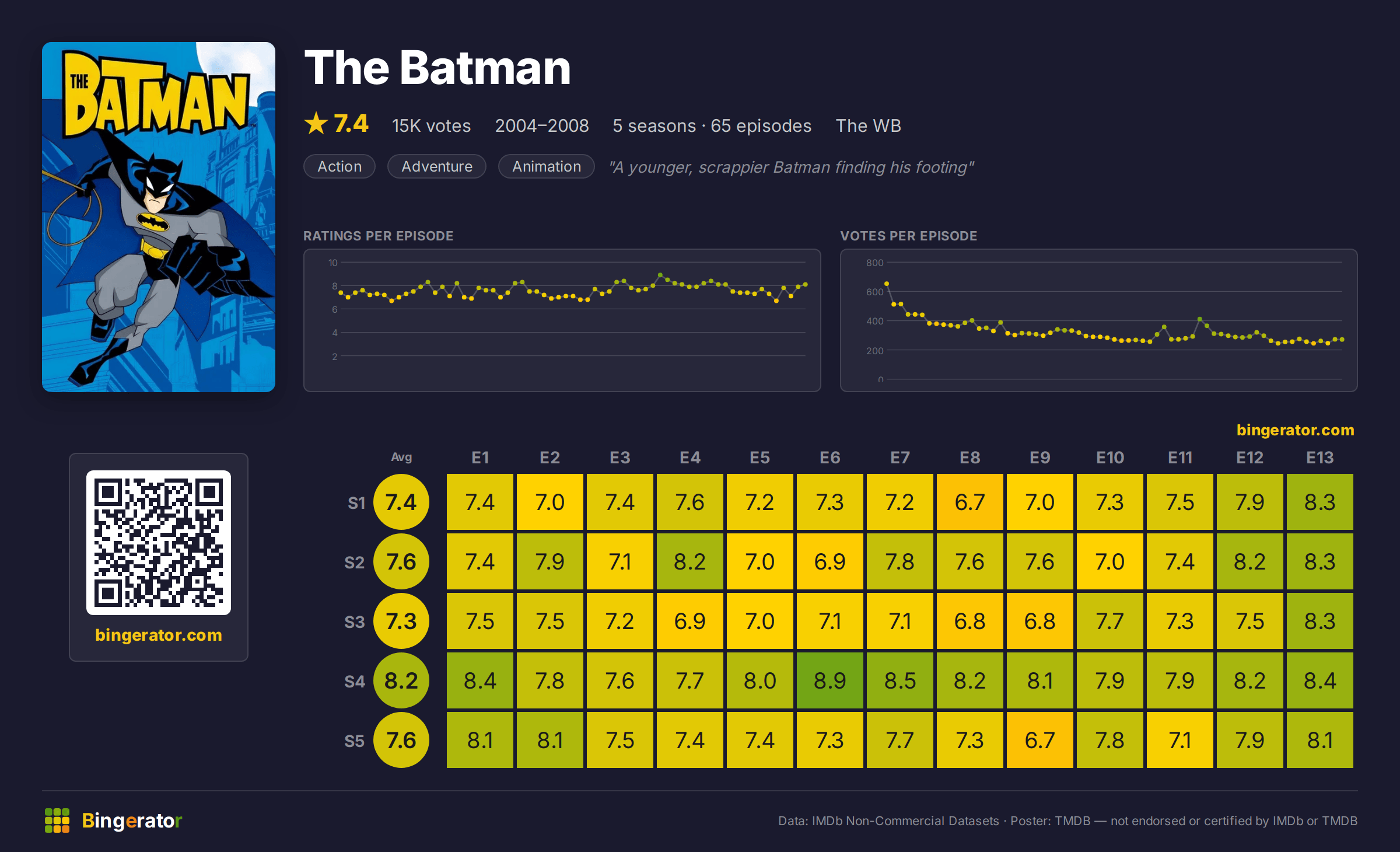
Task: Select the S4 average 8.2 circle
Action: tap(401, 681)
